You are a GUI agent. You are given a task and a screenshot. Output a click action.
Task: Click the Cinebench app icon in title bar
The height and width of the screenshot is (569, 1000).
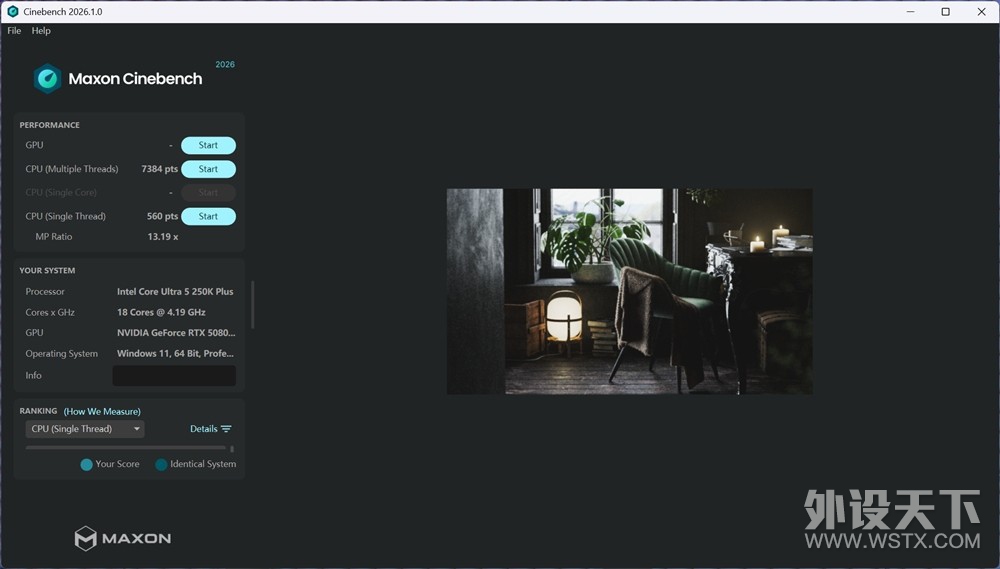(x=12, y=11)
